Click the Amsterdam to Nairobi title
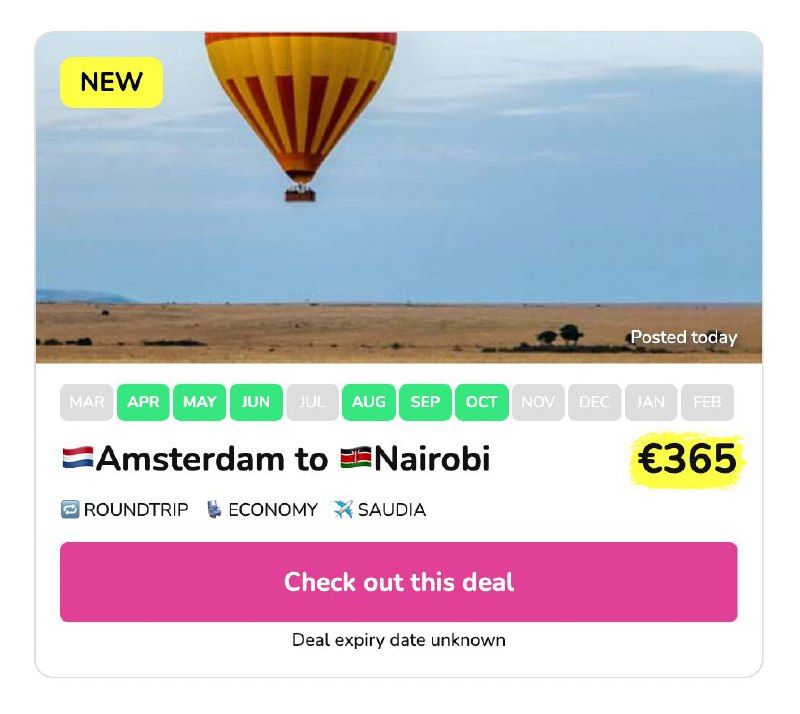 tap(276, 458)
